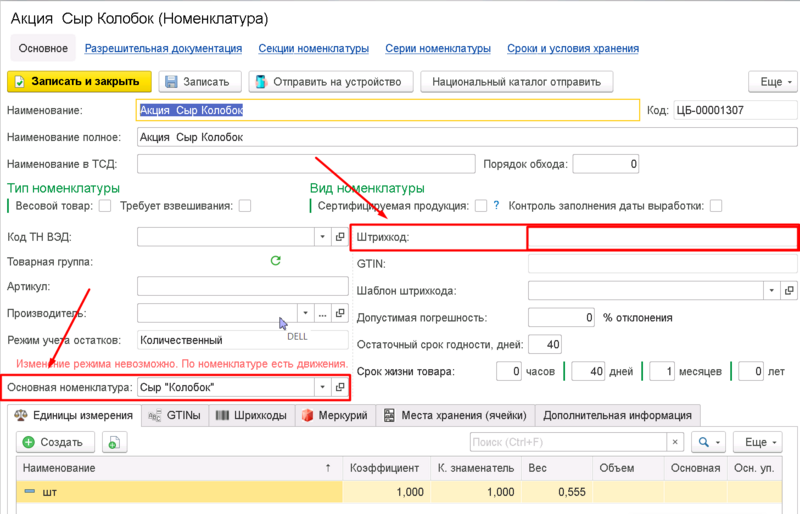Click the Коэффициент column header
This screenshot has height=514, width=800.
tap(384, 468)
